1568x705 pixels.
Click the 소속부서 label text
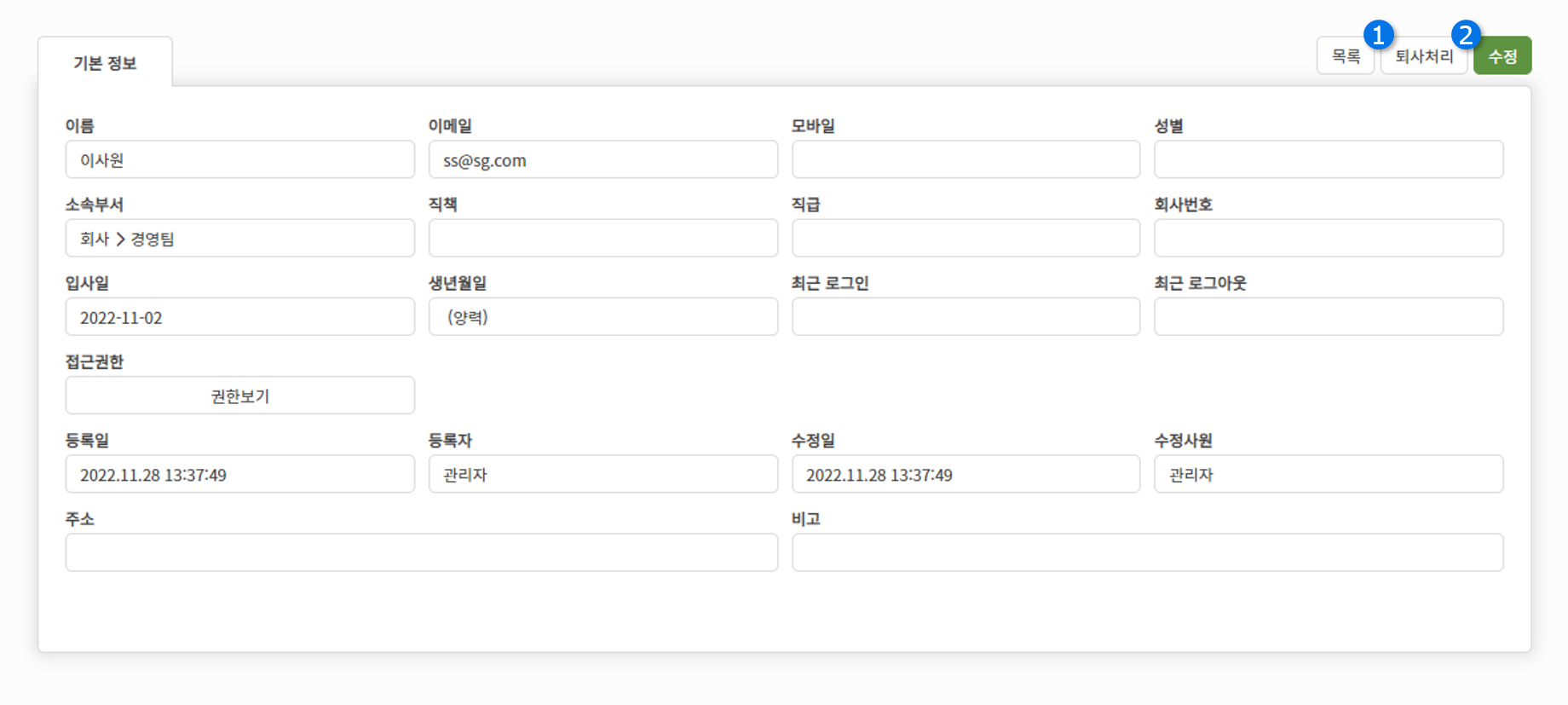[x=95, y=205]
